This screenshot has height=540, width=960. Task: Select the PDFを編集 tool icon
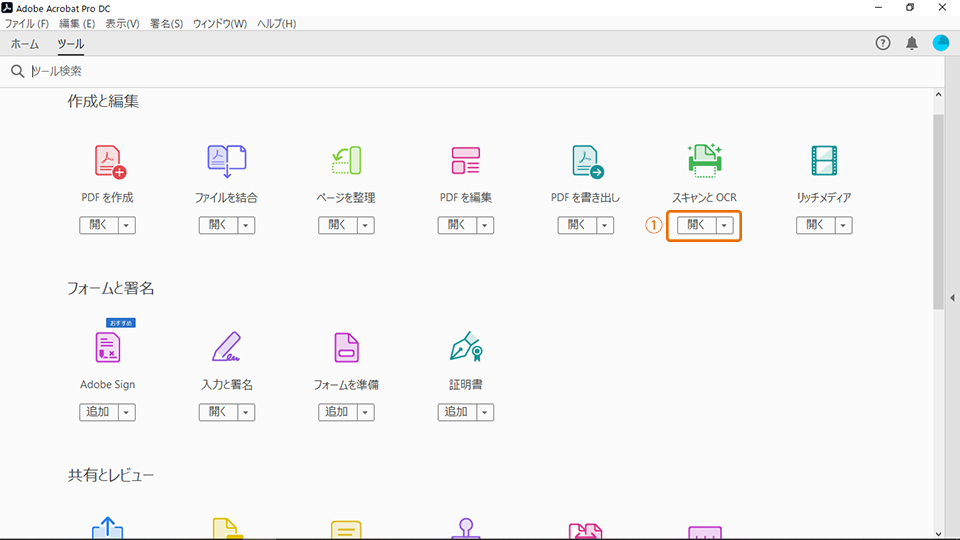(x=466, y=161)
